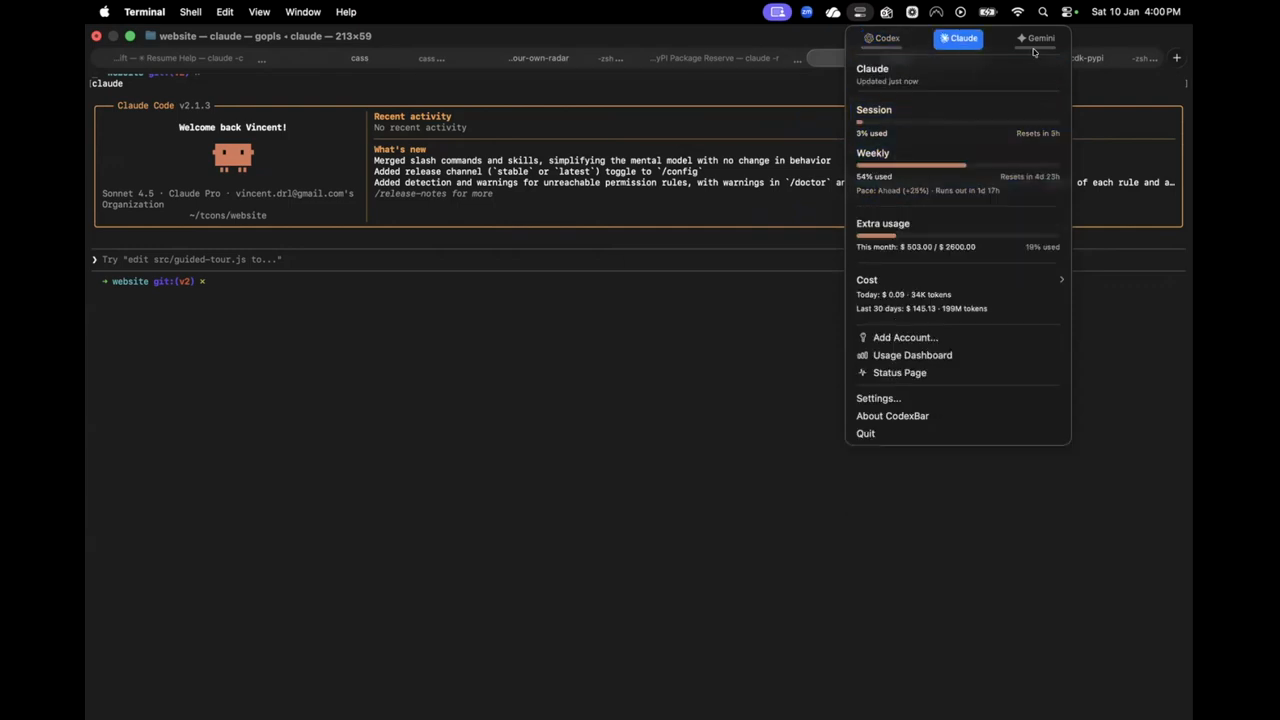1280x720 pixels.
Task: Click the cloud icon in menu bar
Action: coord(832,12)
